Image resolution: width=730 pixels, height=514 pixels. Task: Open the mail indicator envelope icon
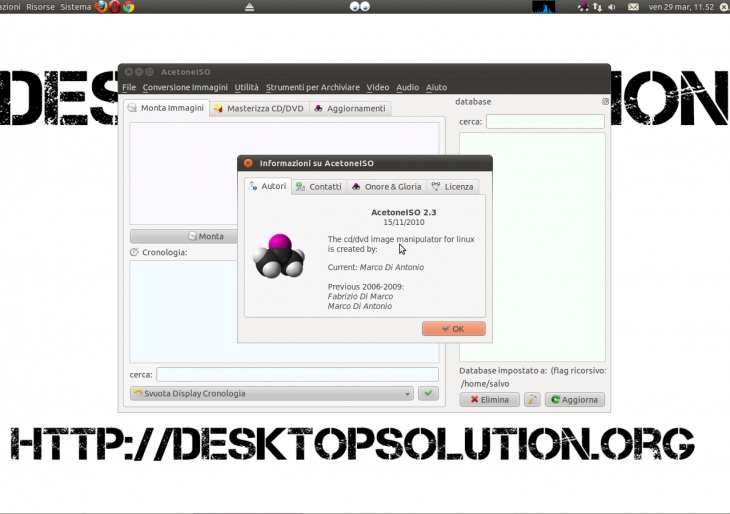(633, 7)
